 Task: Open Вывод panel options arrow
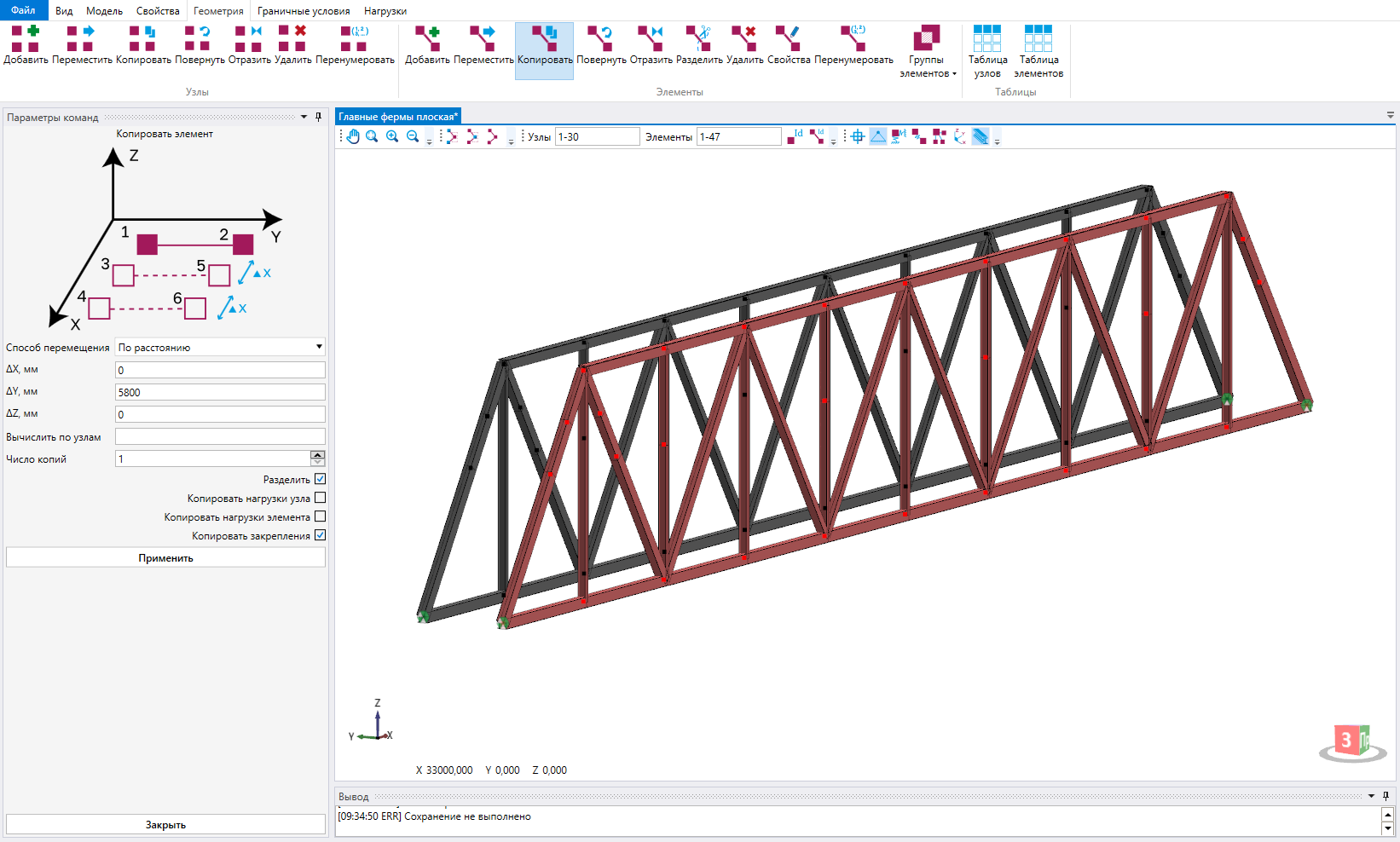click(x=1372, y=796)
